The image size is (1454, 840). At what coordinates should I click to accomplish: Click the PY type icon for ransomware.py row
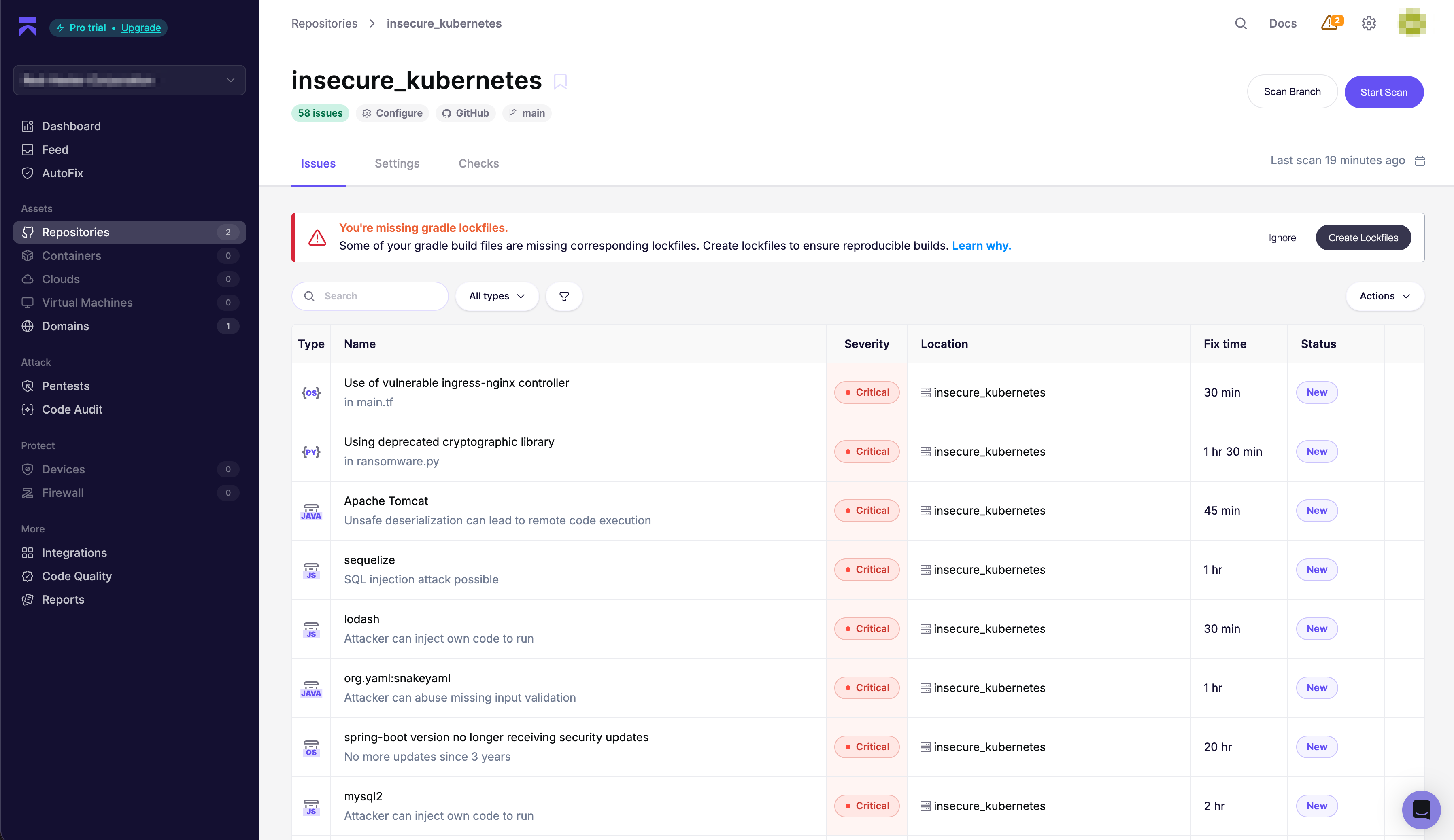311,452
